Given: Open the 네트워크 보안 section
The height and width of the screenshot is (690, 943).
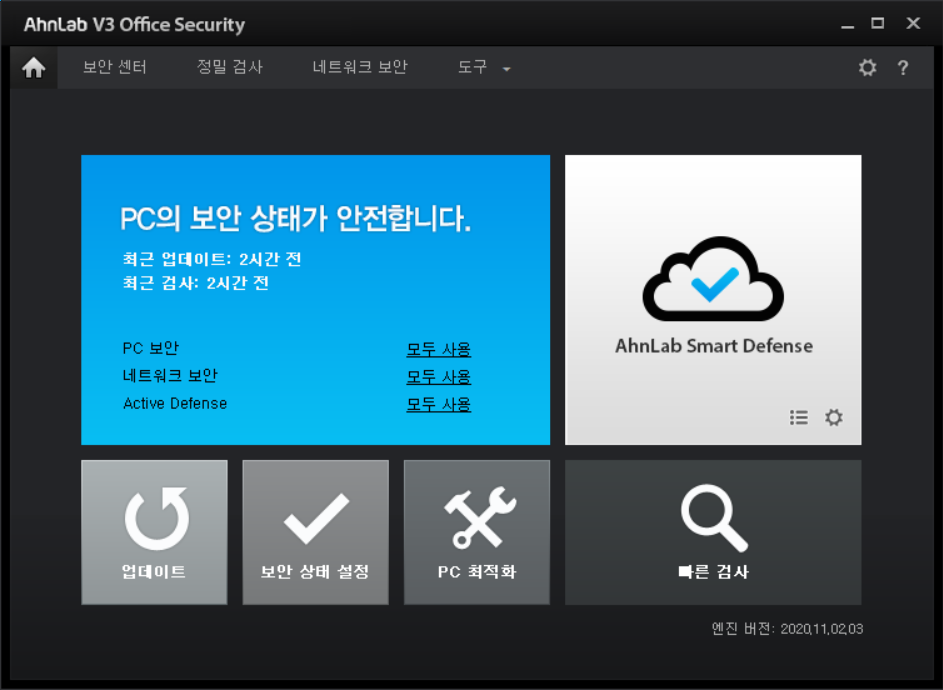Looking at the screenshot, I should [359, 68].
